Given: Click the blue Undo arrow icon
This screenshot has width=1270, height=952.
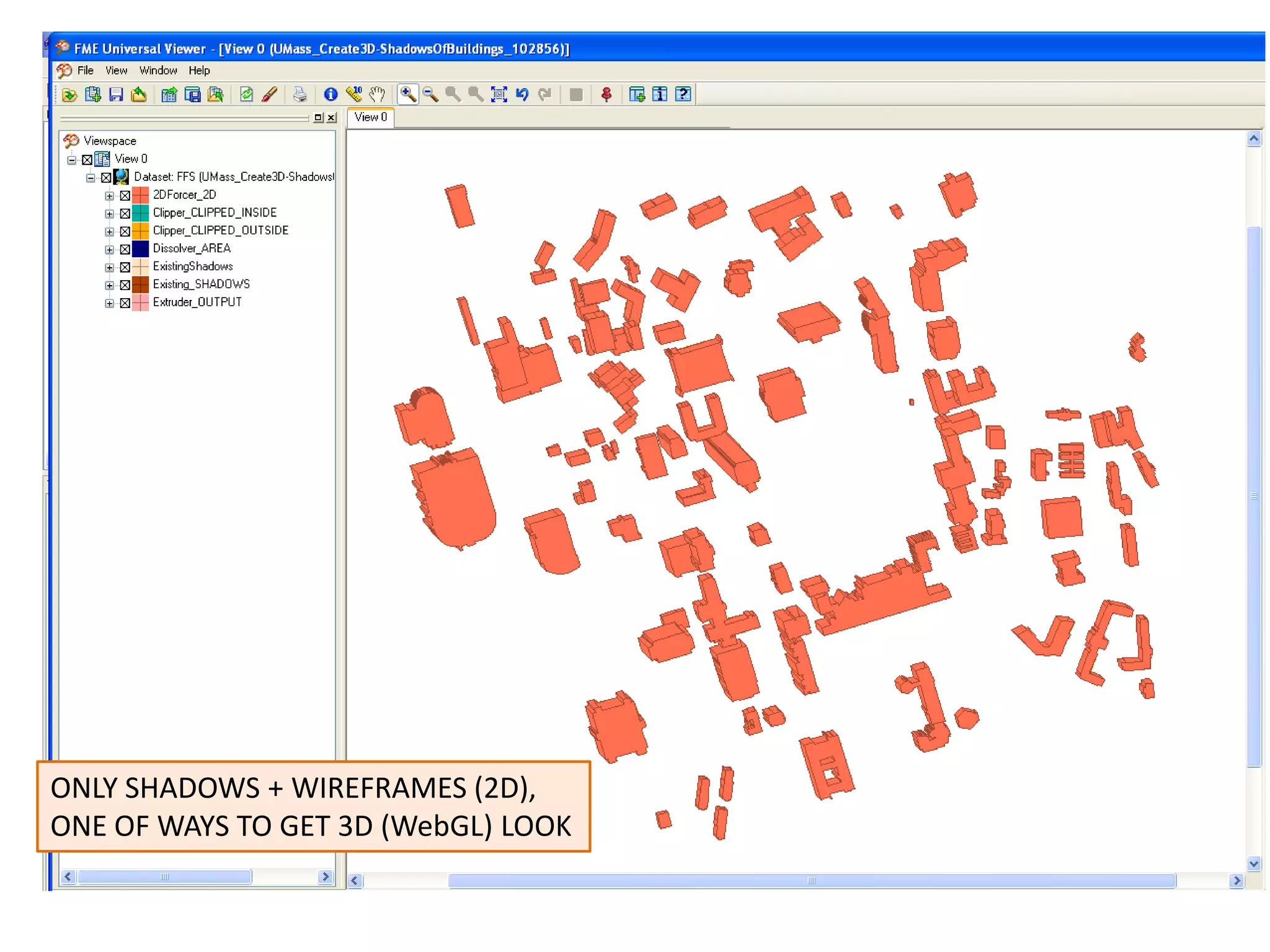Looking at the screenshot, I should coord(522,95).
